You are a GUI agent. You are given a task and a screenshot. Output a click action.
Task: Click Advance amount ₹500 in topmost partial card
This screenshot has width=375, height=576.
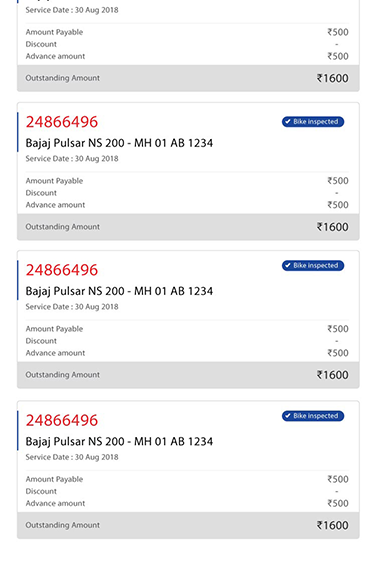click(x=187, y=56)
